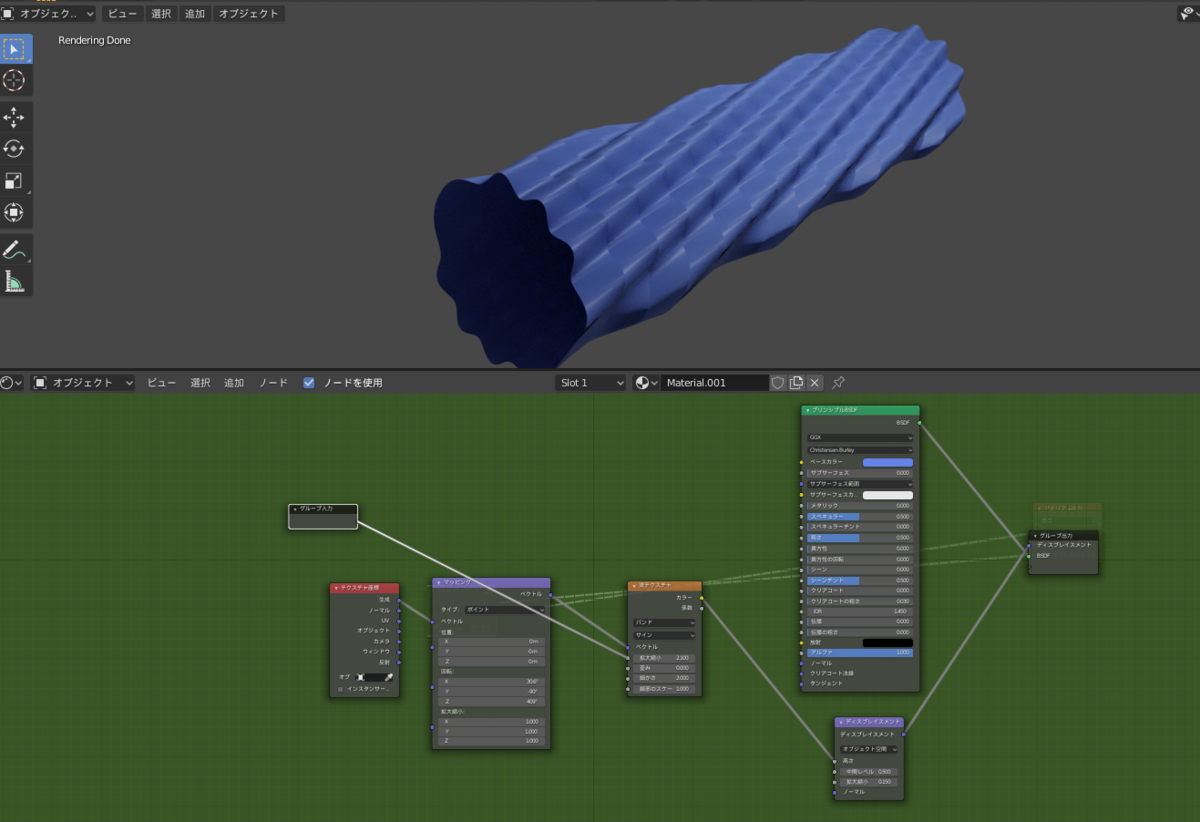Click ベースカラー blue color swatch
Image resolution: width=1200 pixels, height=822 pixels.
coord(888,462)
